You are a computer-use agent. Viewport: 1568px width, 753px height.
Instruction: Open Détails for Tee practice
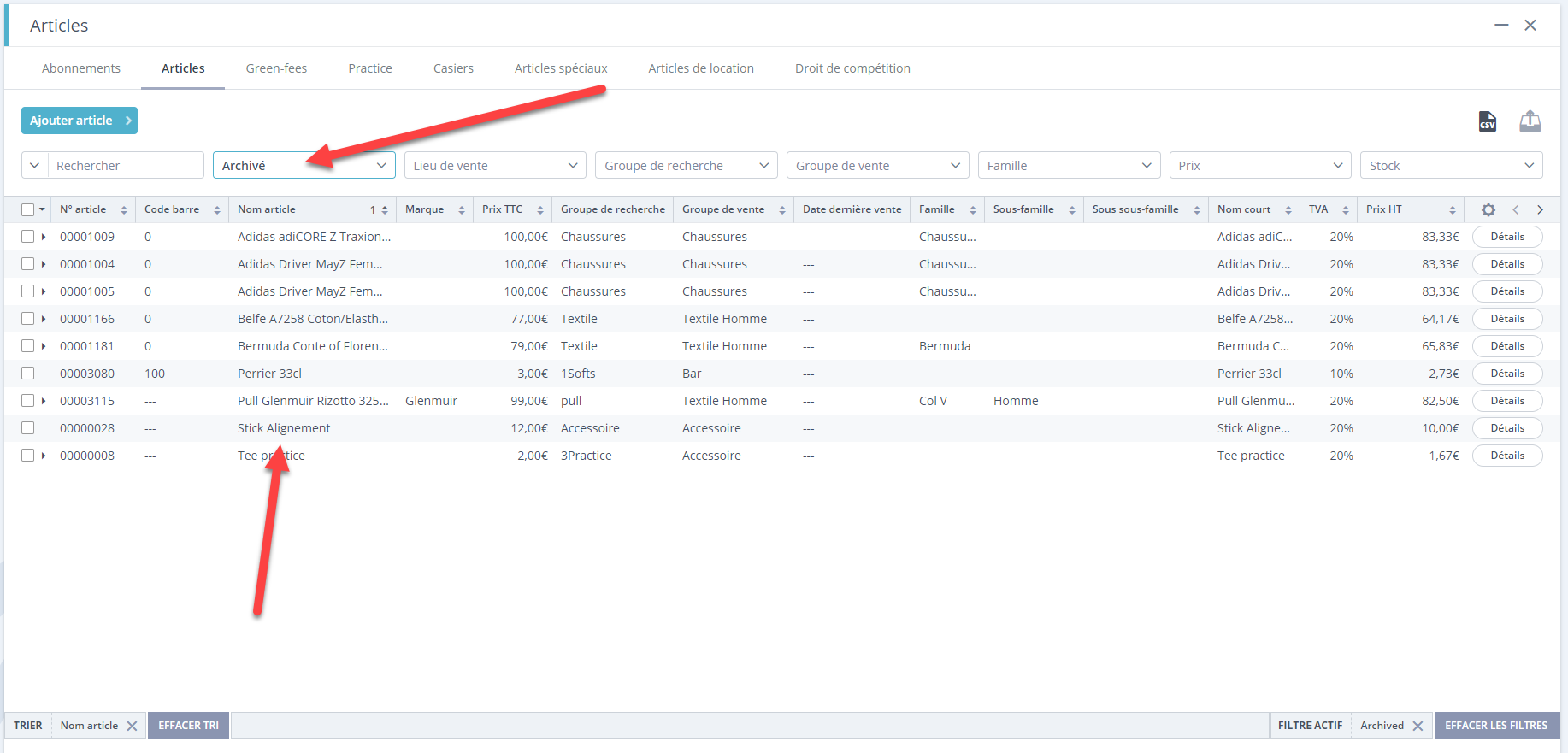point(1507,456)
